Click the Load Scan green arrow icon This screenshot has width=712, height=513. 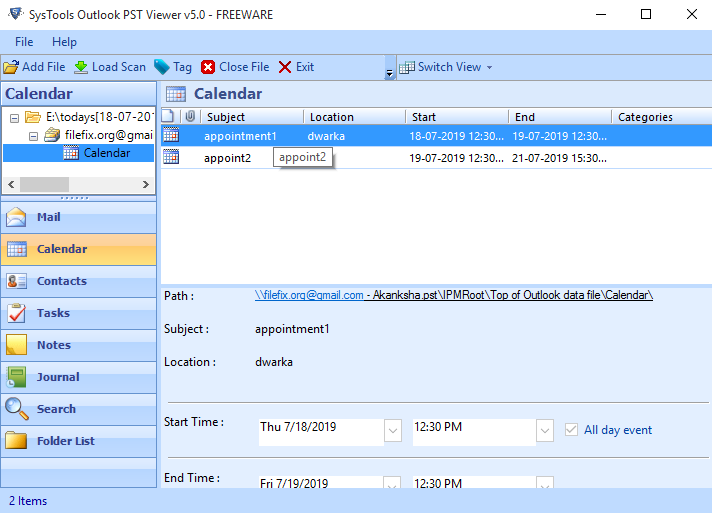(x=81, y=67)
